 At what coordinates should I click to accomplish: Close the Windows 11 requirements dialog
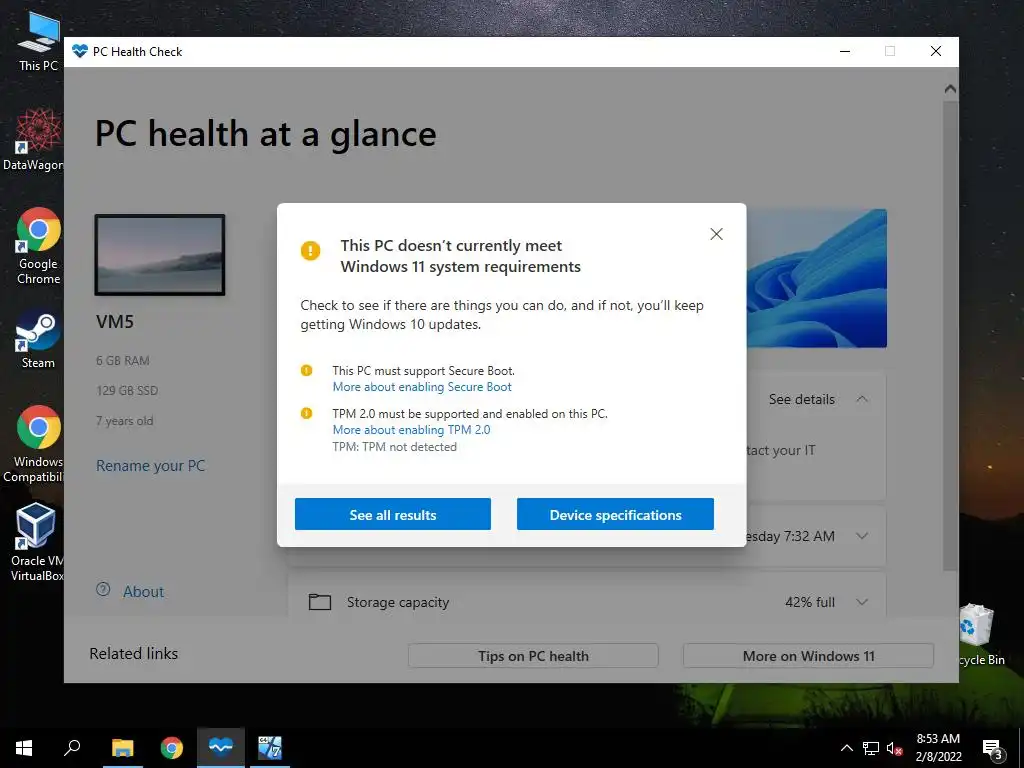[716, 234]
